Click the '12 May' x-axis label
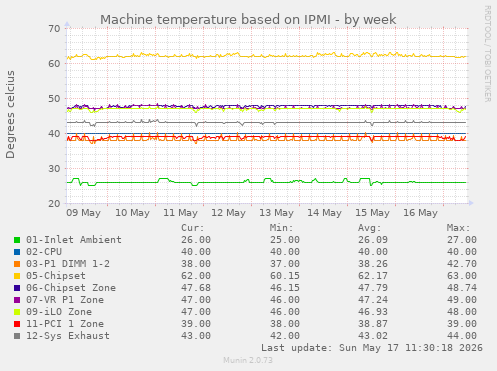Image resolution: width=497 pixels, height=371 pixels. tap(228, 213)
